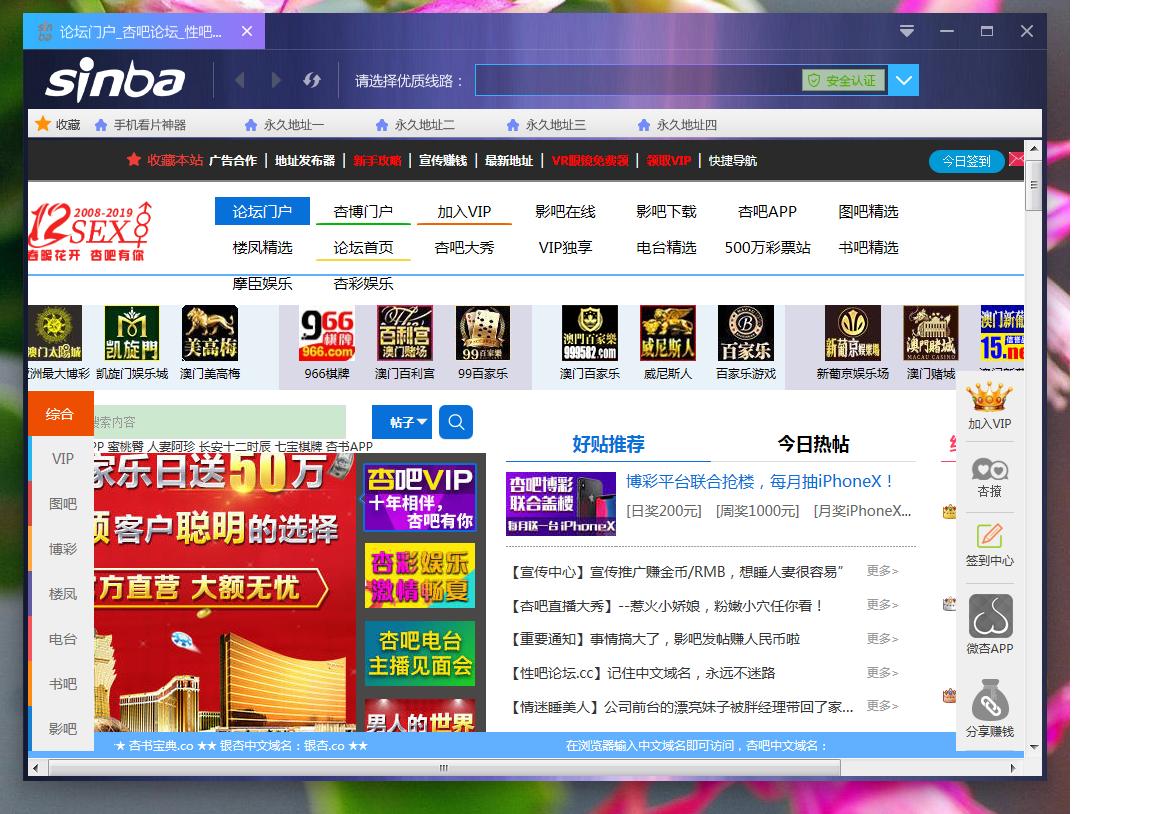Close the banner with red X icon

pos(1017,159)
